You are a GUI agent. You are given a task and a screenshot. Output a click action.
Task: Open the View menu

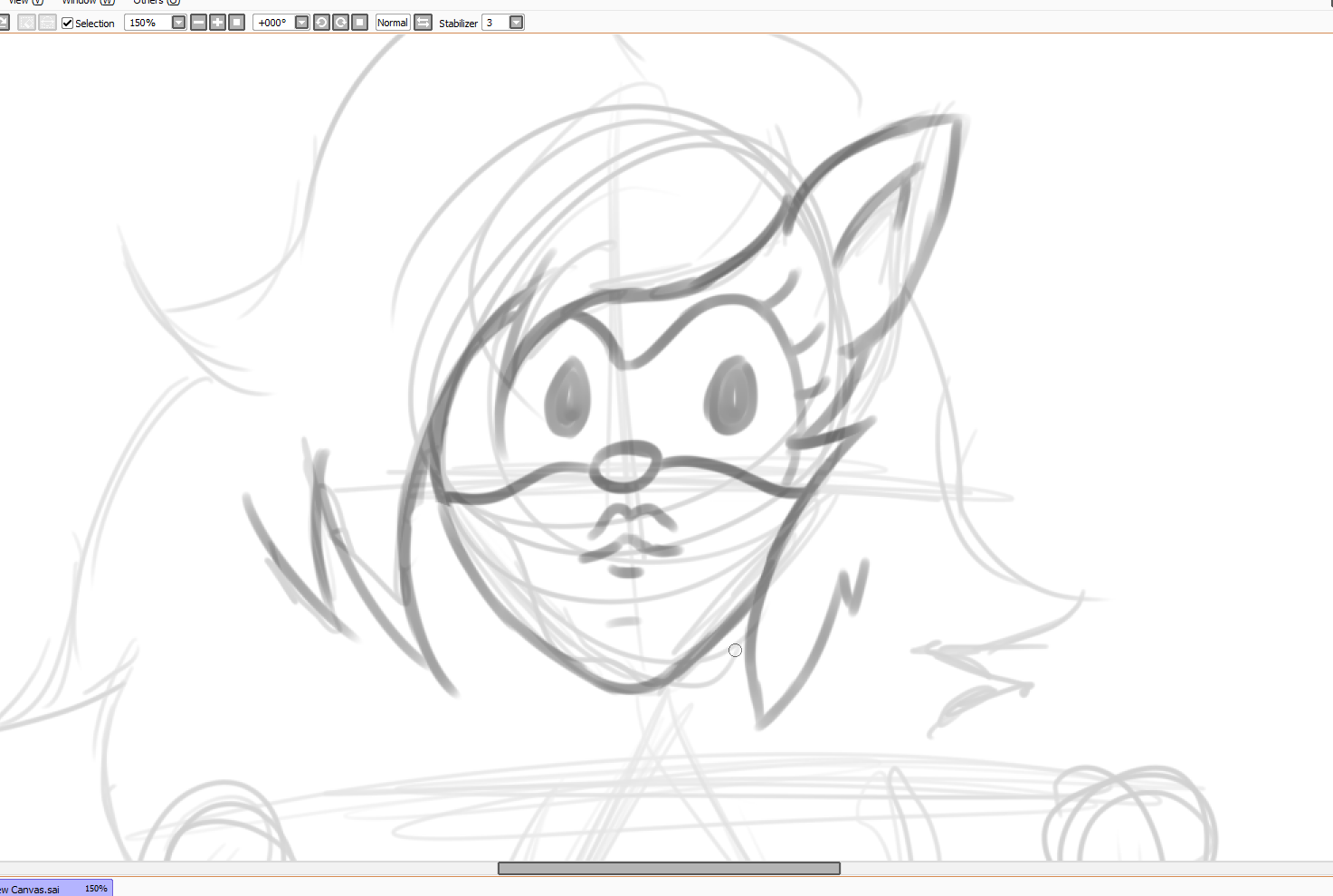pyautogui.click(x=24, y=2)
